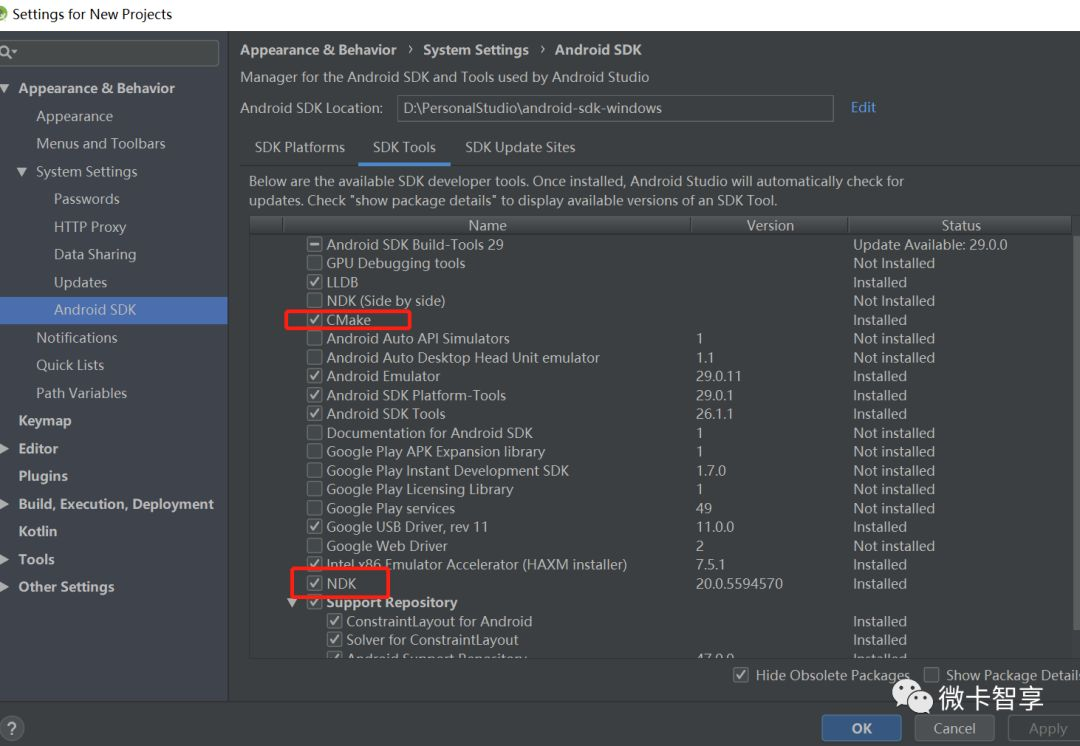Screen dimensions: 1080x746
Task: Open Appearance settings page
Action: (x=74, y=116)
